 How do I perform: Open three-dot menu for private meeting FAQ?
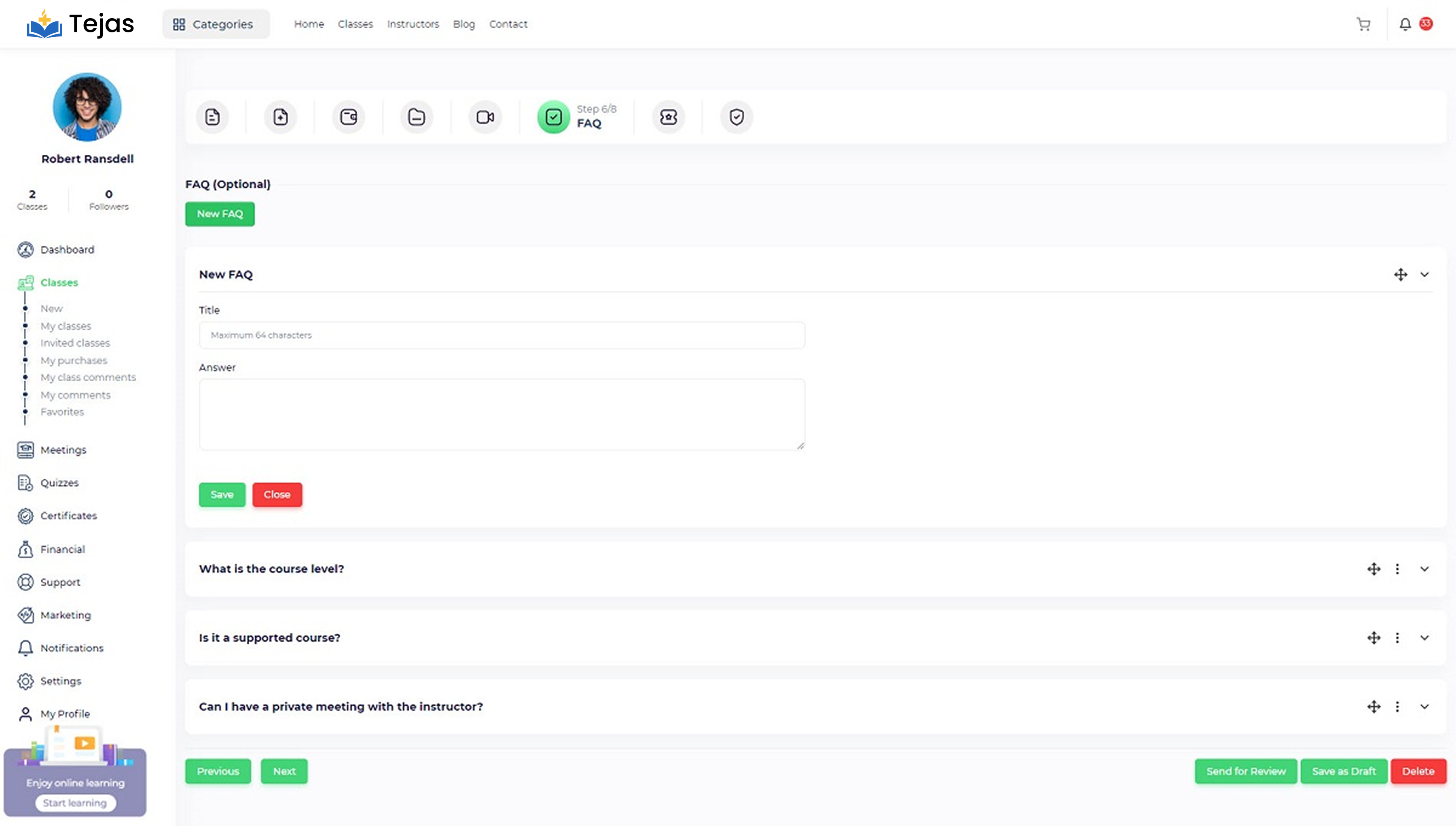pyautogui.click(x=1397, y=707)
